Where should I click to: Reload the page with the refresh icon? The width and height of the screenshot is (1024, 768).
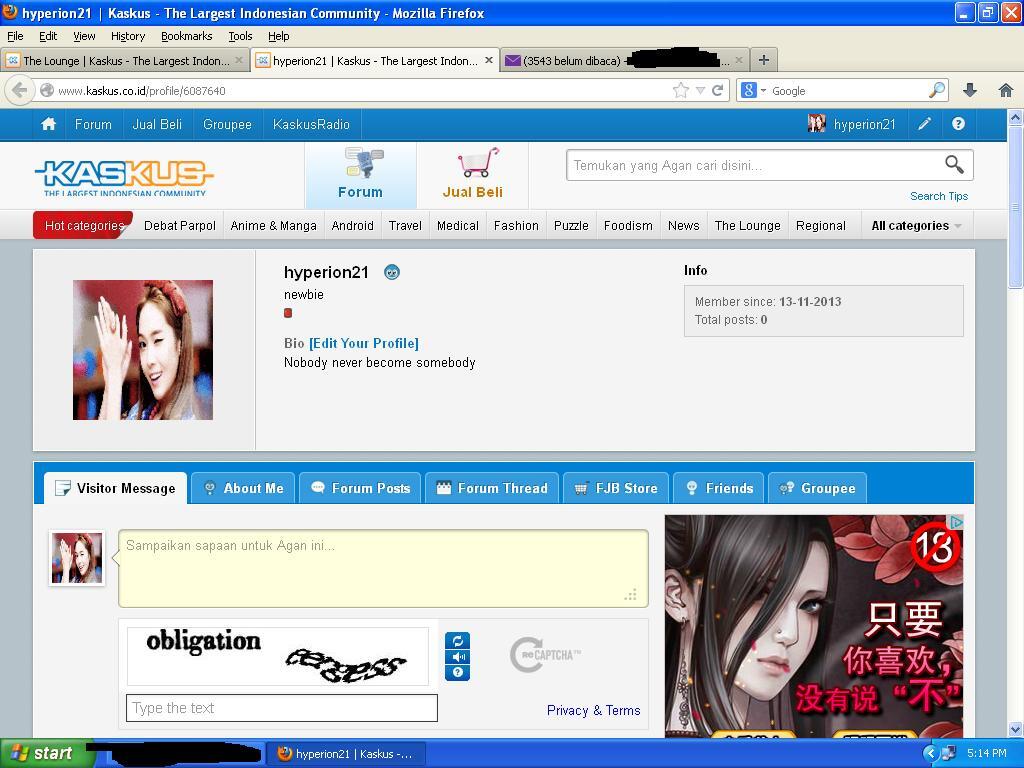[x=717, y=90]
